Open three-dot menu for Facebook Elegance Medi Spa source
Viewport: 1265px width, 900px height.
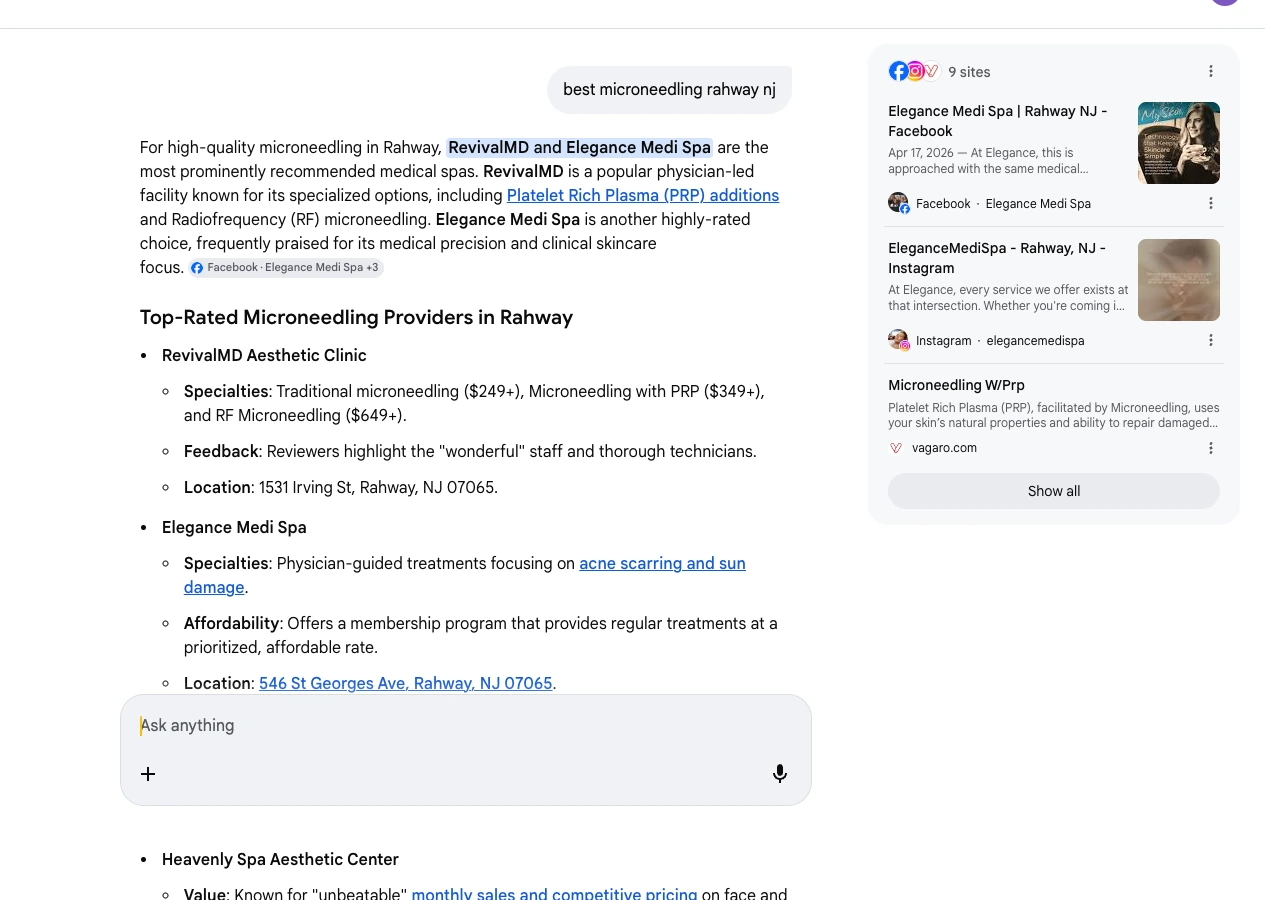(1211, 203)
